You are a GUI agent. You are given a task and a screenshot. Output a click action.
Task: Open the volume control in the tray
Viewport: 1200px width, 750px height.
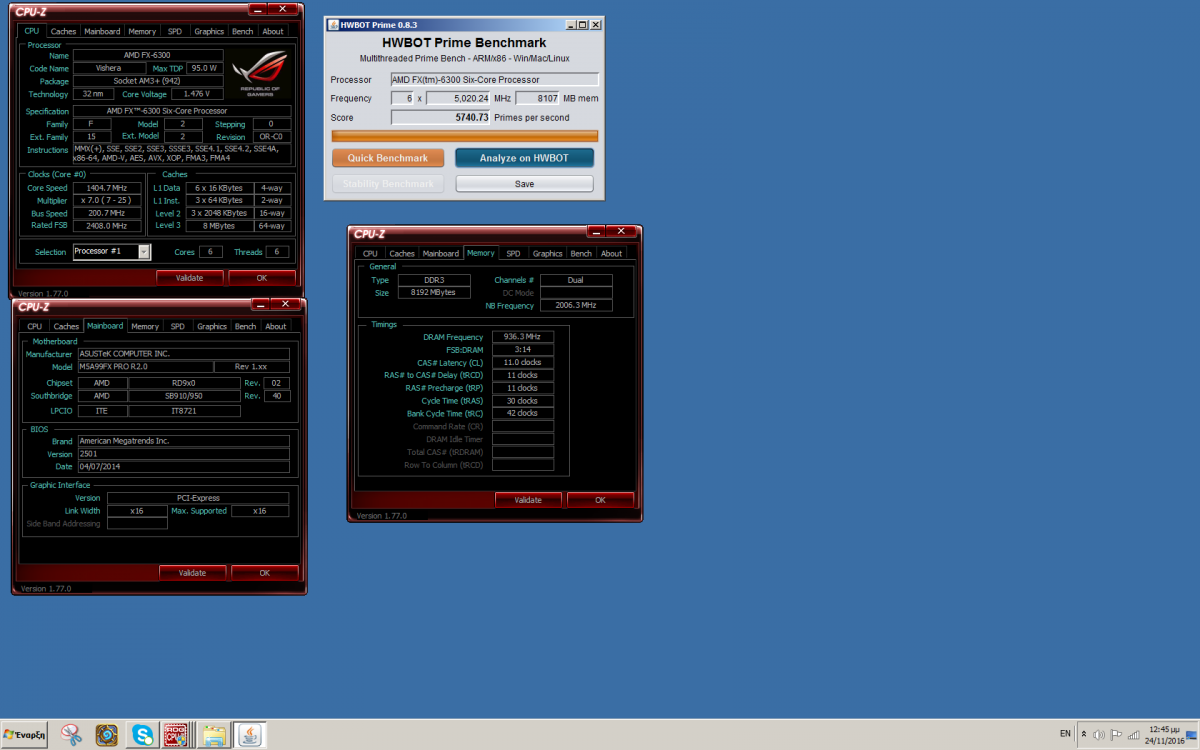coord(1099,735)
